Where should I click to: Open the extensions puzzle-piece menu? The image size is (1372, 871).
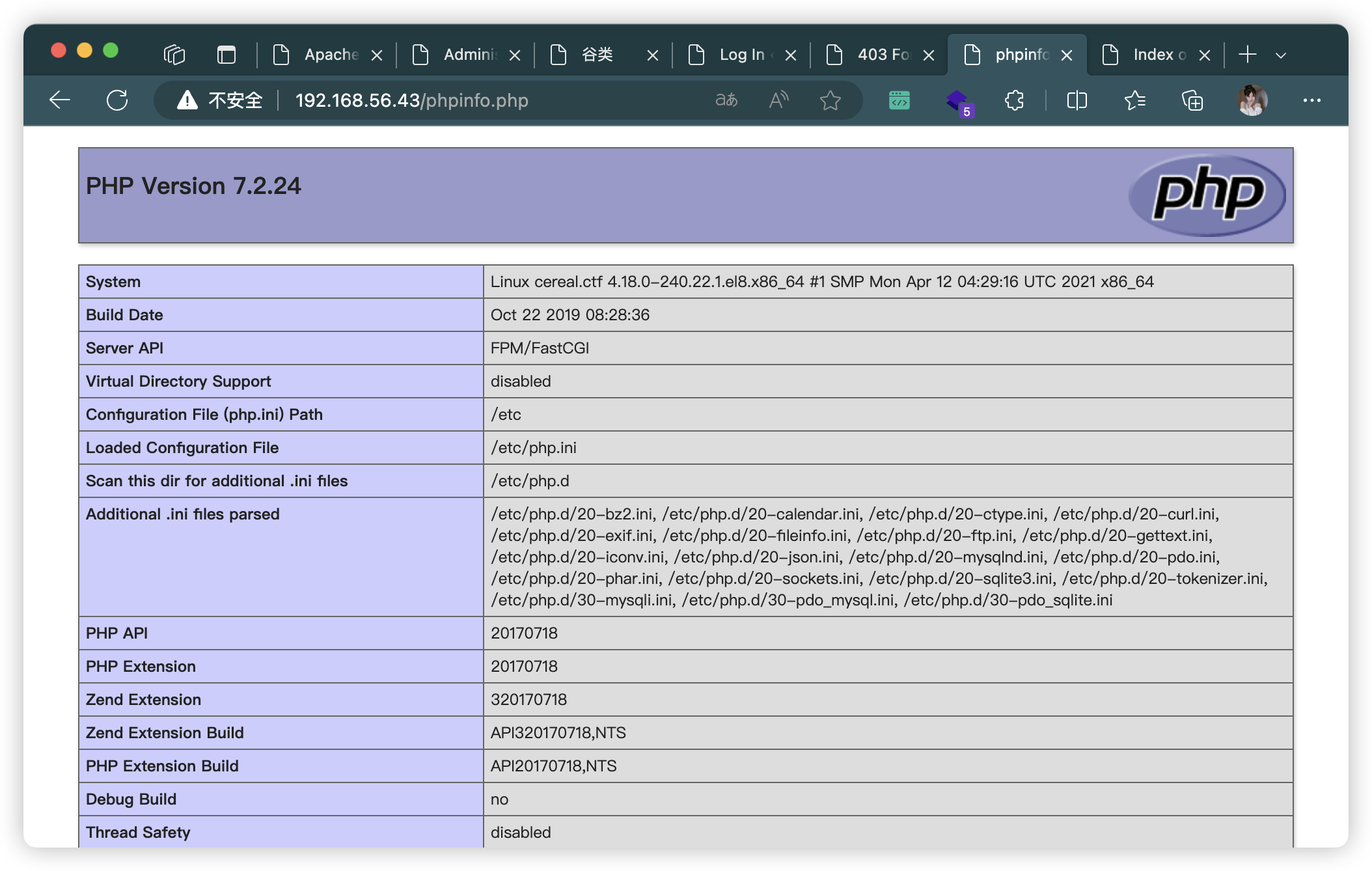point(1014,100)
